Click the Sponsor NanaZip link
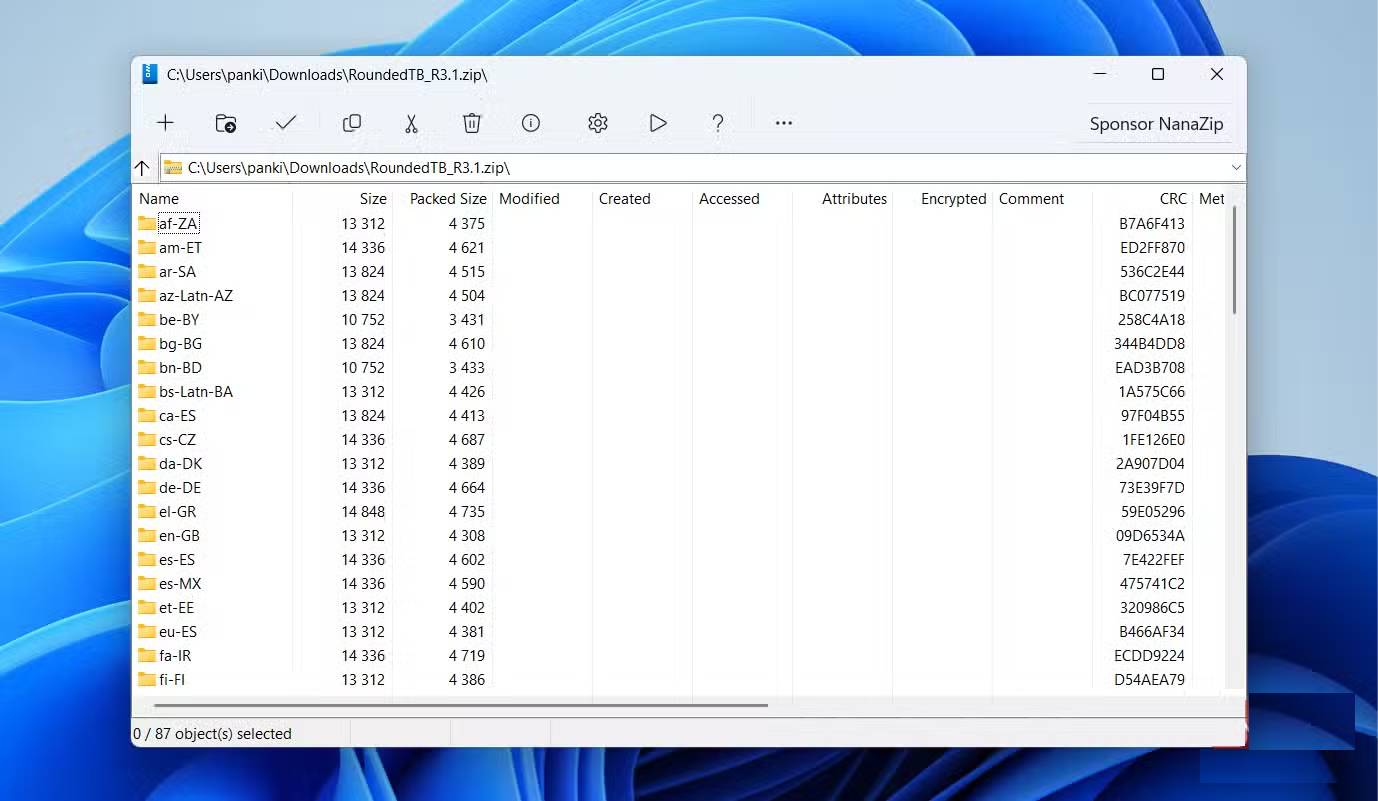1378x801 pixels. tap(1156, 123)
